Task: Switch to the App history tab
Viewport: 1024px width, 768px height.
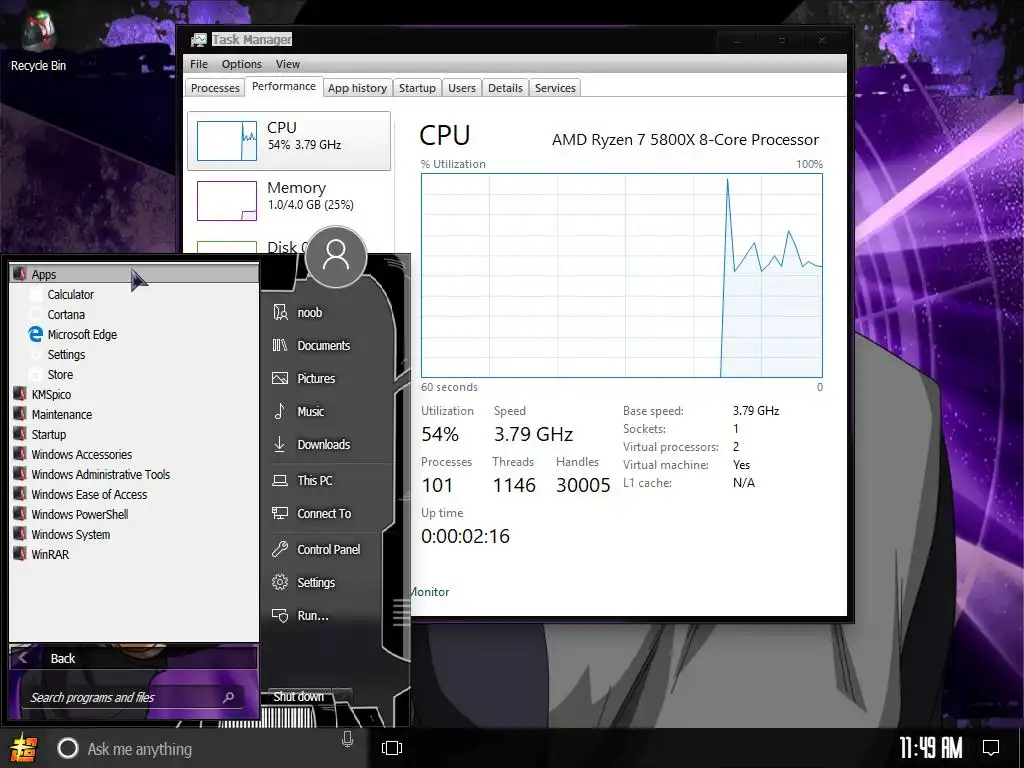Action: pos(357,88)
